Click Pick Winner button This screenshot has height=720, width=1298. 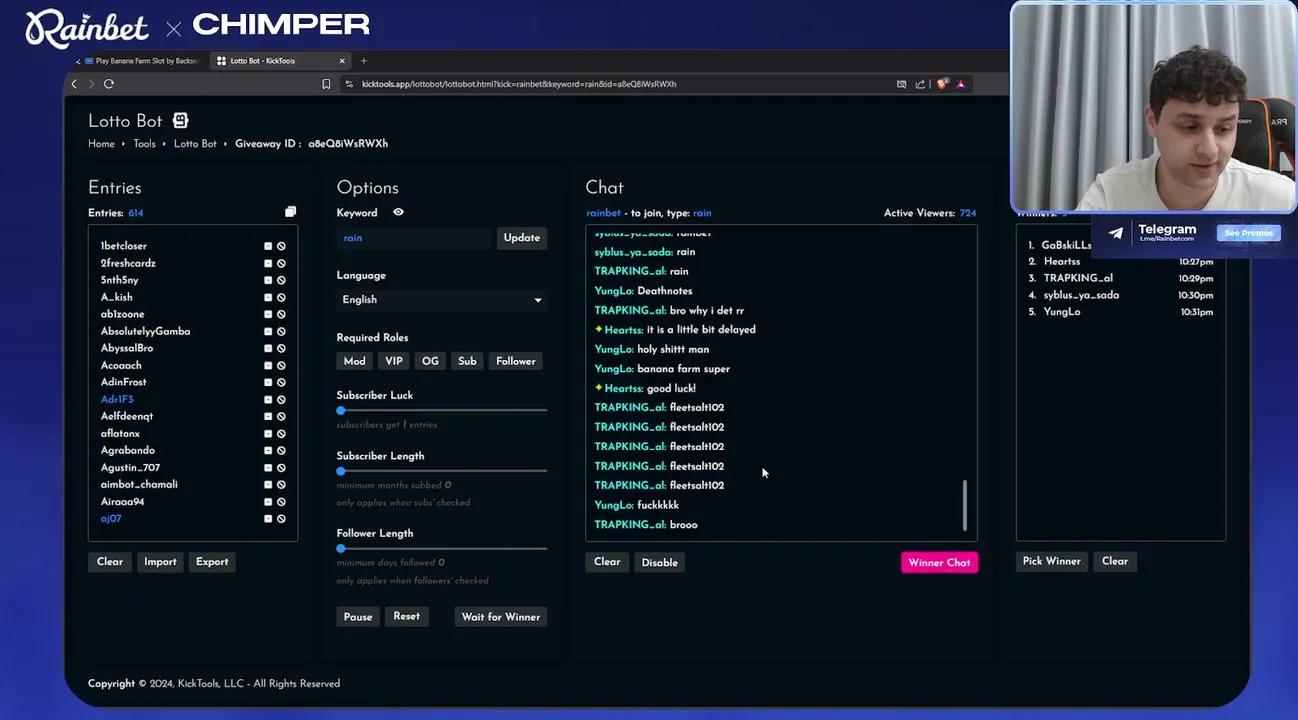click(x=1051, y=561)
